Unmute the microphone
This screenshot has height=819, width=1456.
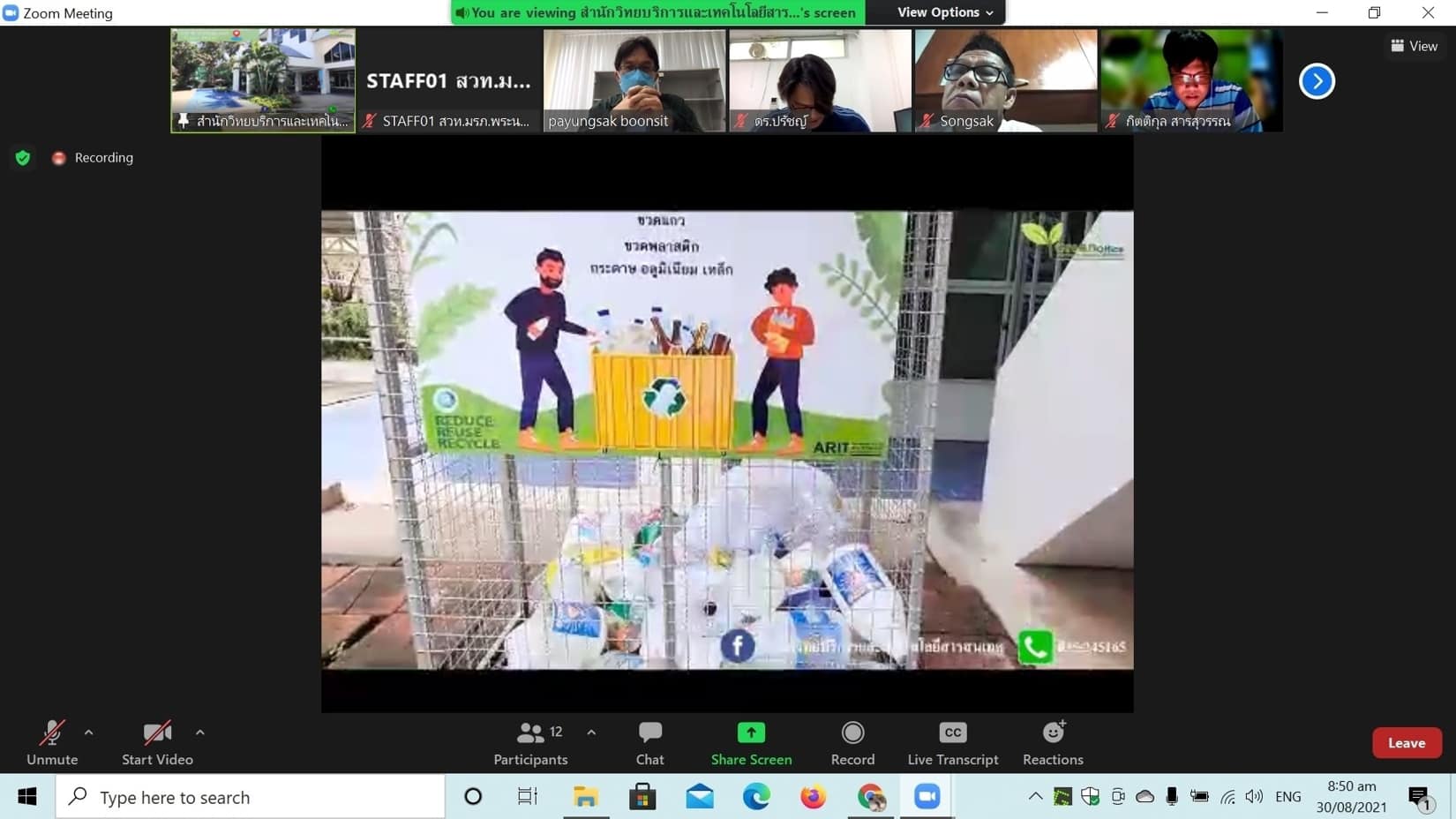pyautogui.click(x=52, y=742)
